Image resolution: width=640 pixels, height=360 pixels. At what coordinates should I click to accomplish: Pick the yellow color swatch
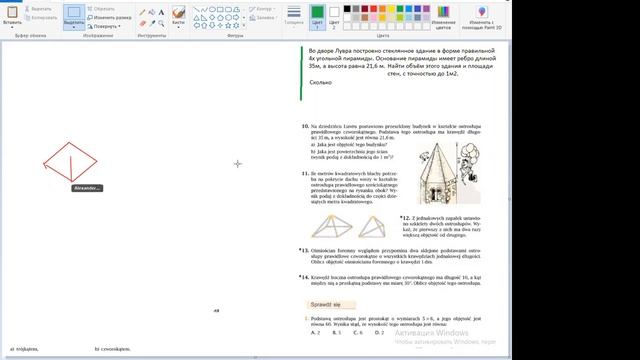click(x=391, y=9)
